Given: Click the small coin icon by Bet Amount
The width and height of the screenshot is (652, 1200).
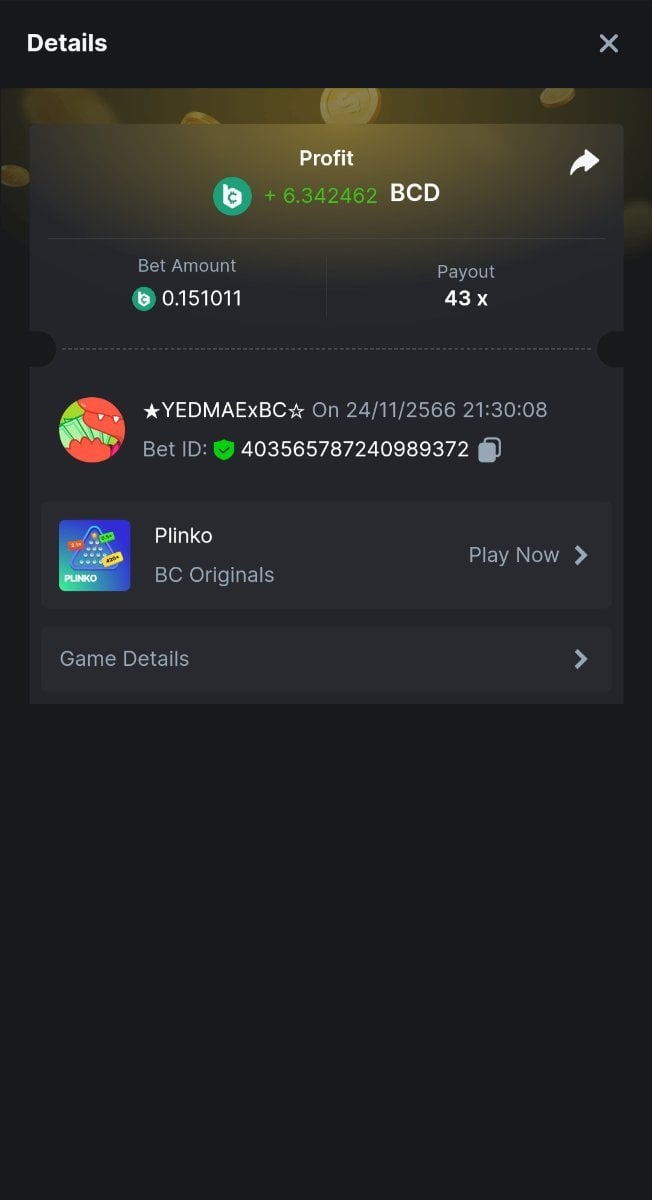Looking at the screenshot, I should tap(144, 298).
